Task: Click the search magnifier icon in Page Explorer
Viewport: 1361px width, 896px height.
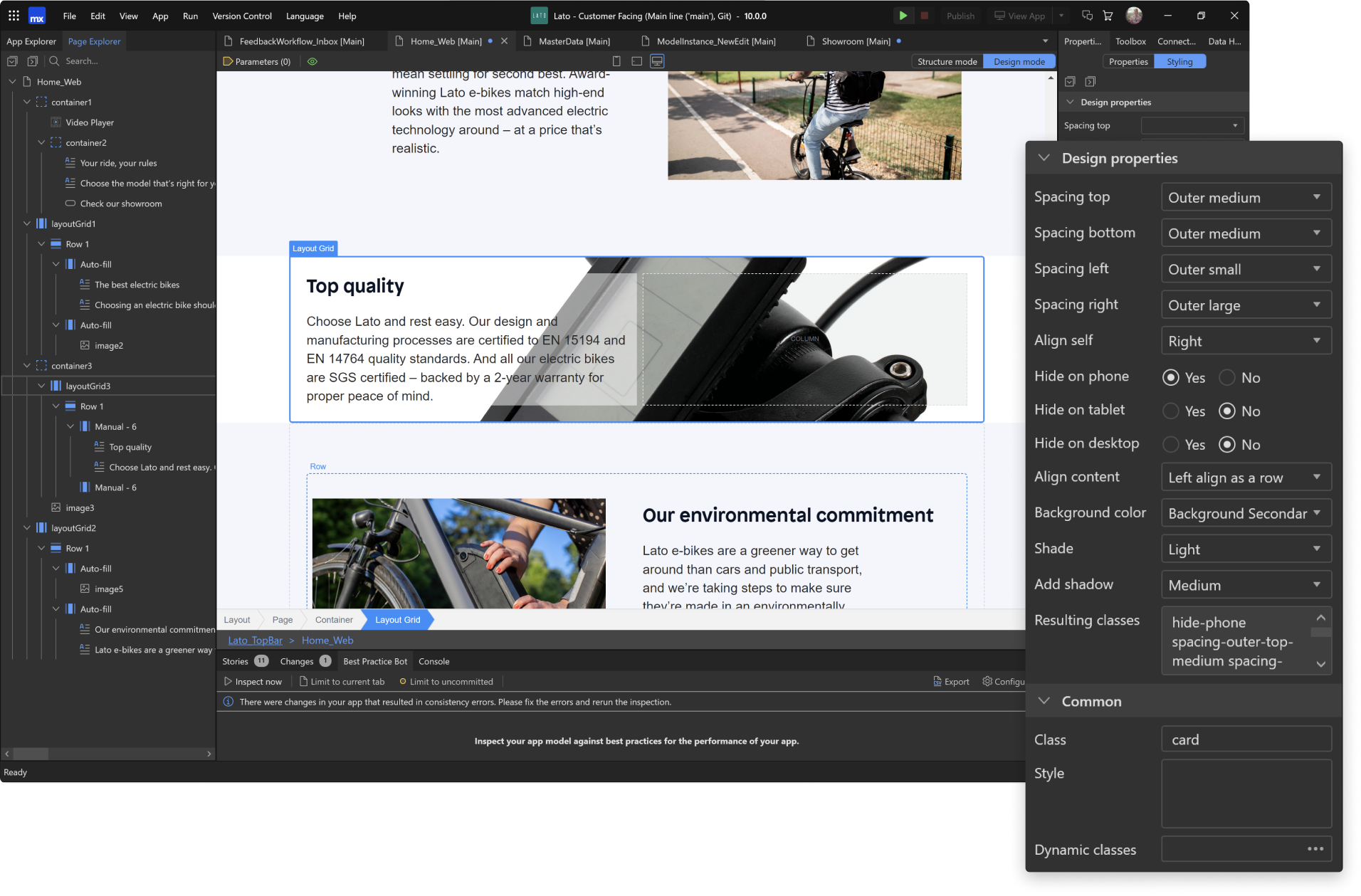Action: [54, 61]
